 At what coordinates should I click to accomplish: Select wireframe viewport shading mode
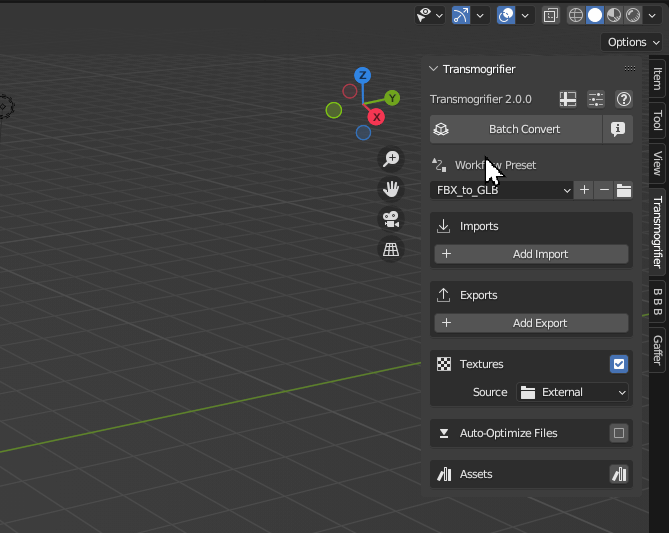(576, 15)
